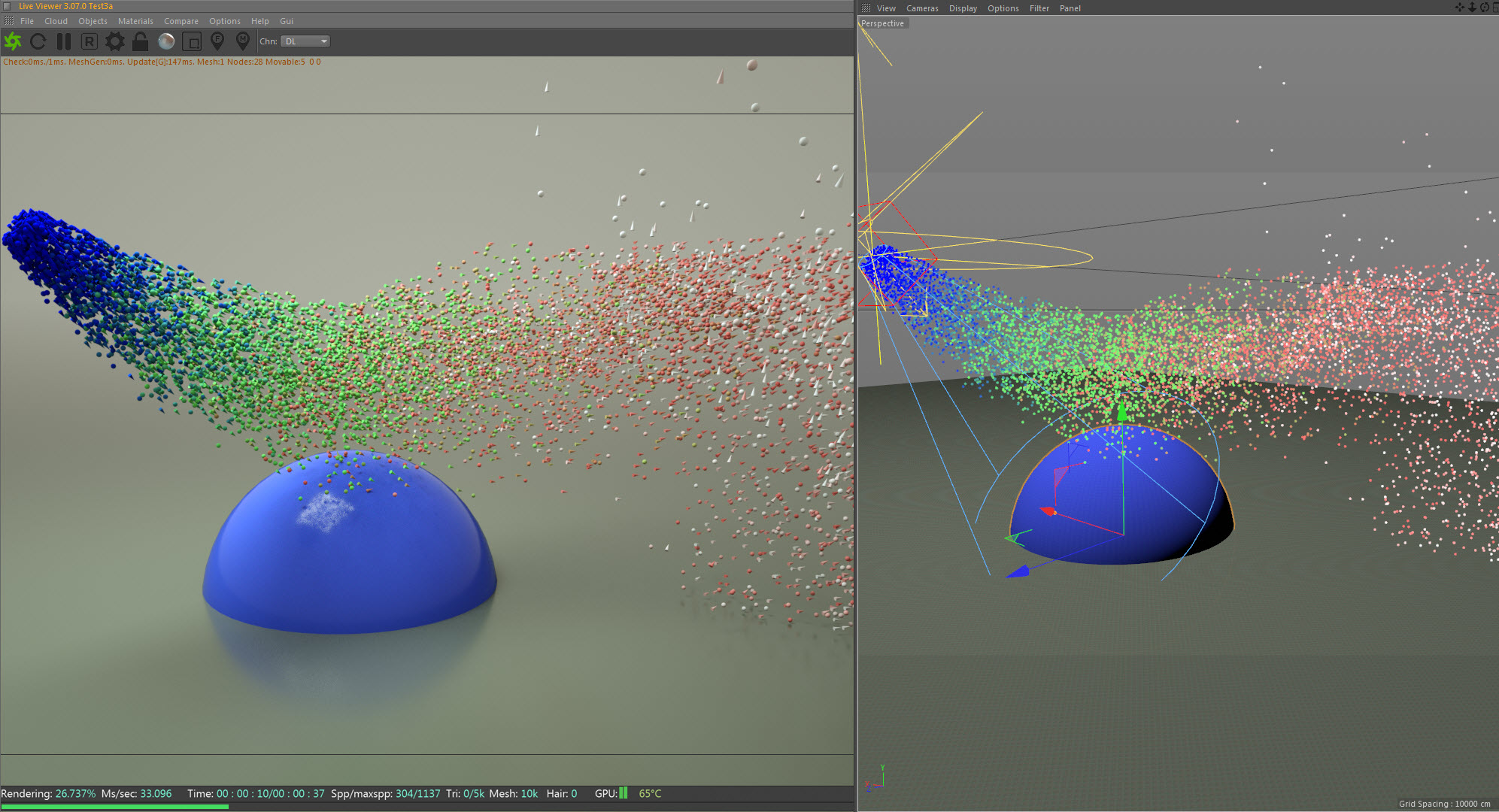This screenshot has height=812, width=1499.
Task: Select the pick-focus pin icon
Action: click(217, 41)
